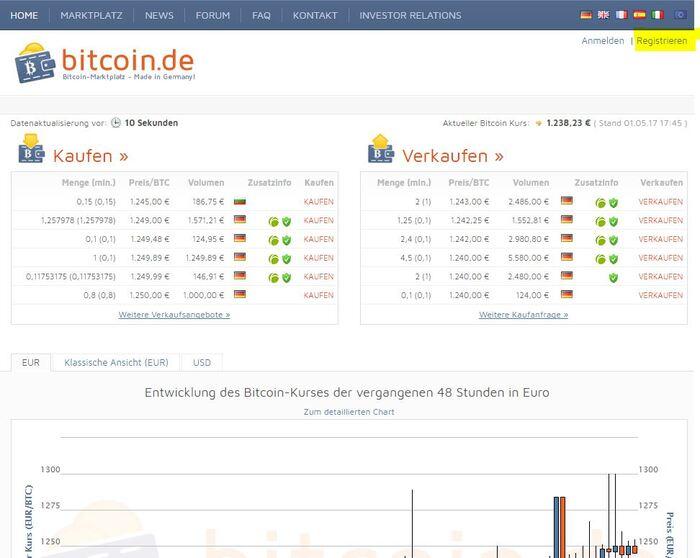
Task: Click the rate trend arrow icon
Action: click(539, 123)
